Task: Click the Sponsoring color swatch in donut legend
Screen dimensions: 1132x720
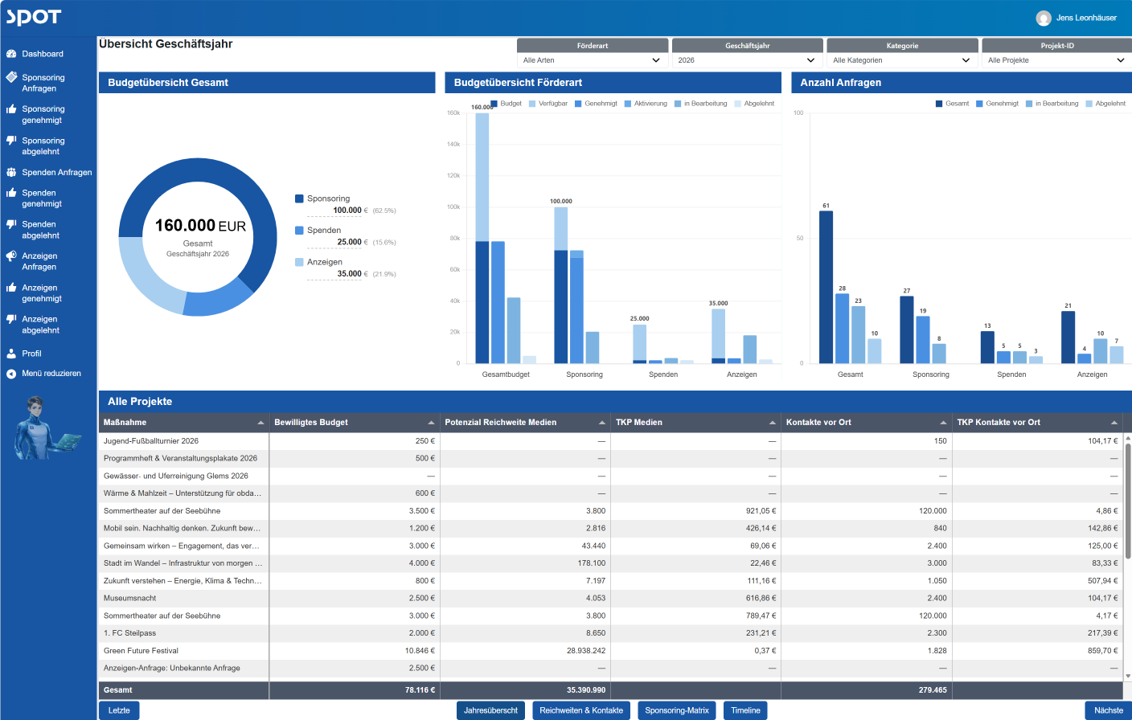Action: click(299, 199)
